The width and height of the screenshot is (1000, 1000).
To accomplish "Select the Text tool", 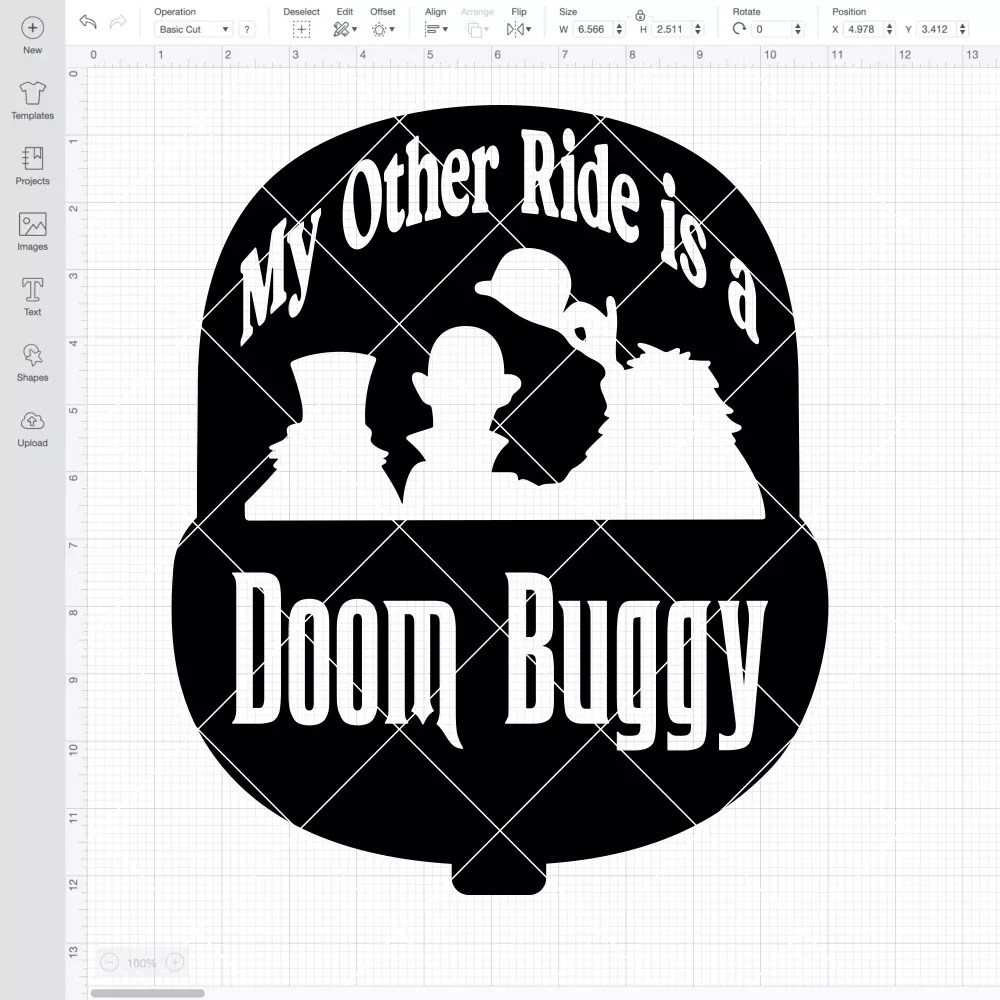I will (x=33, y=297).
